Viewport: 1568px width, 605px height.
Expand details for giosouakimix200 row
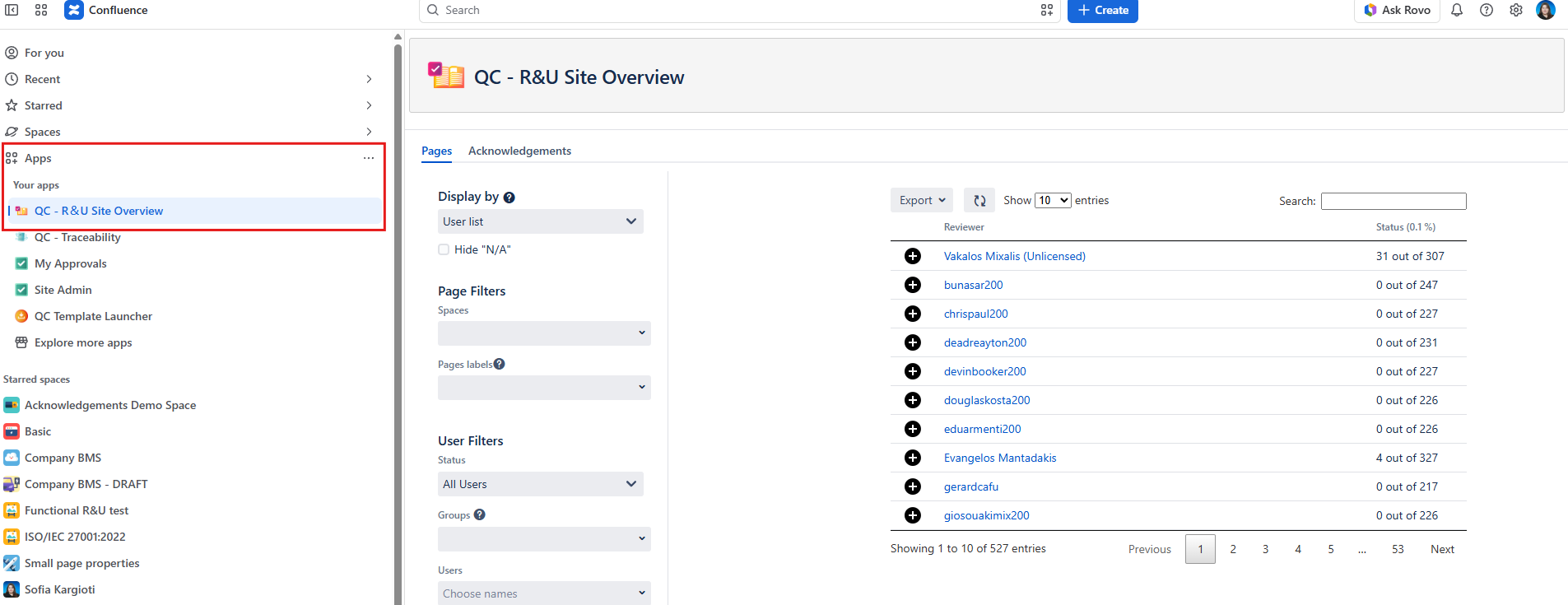pyautogui.click(x=913, y=515)
